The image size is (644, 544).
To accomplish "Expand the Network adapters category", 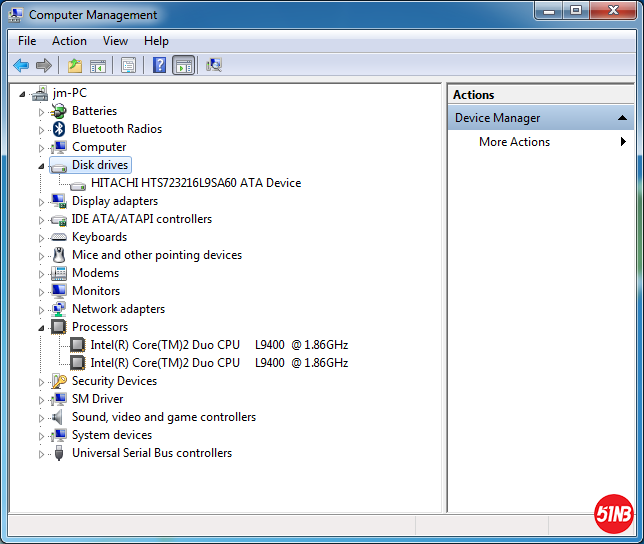I will 42,309.
